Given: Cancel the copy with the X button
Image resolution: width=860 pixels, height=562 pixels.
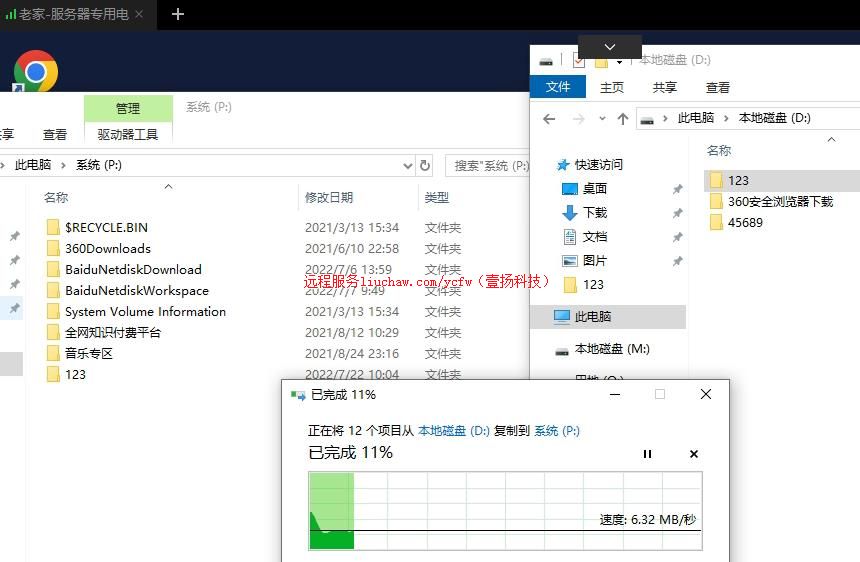Looking at the screenshot, I should [694, 454].
